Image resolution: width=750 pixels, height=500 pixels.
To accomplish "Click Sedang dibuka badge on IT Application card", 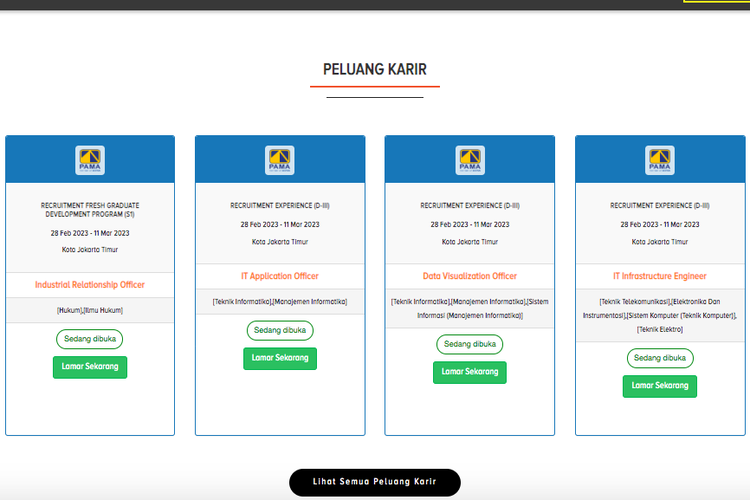I will click(280, 330).
